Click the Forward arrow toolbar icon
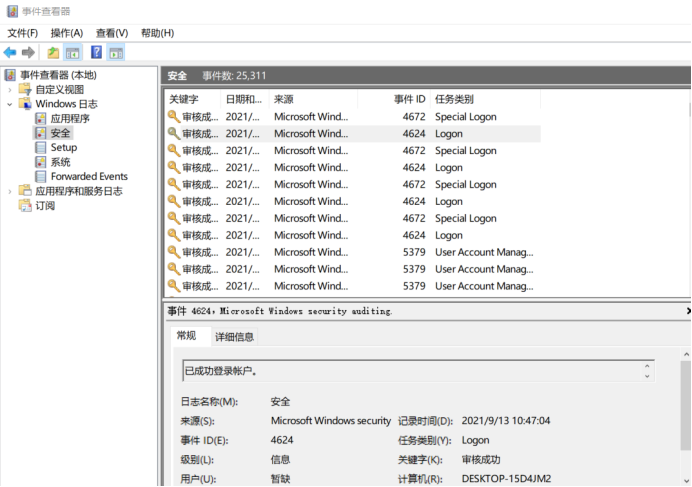This screenshot has height=487, width=692. coord(28,53)
